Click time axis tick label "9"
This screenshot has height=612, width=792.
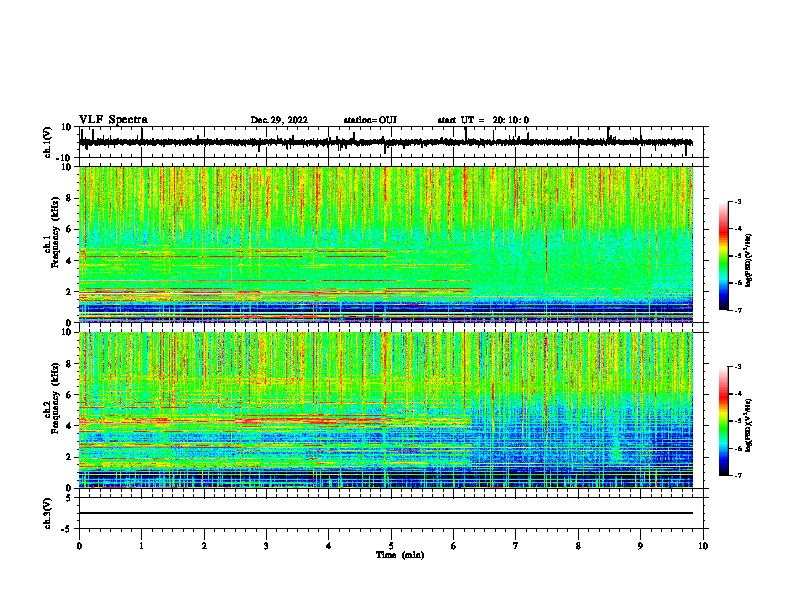pyautogui.click(x=640, y=546)
